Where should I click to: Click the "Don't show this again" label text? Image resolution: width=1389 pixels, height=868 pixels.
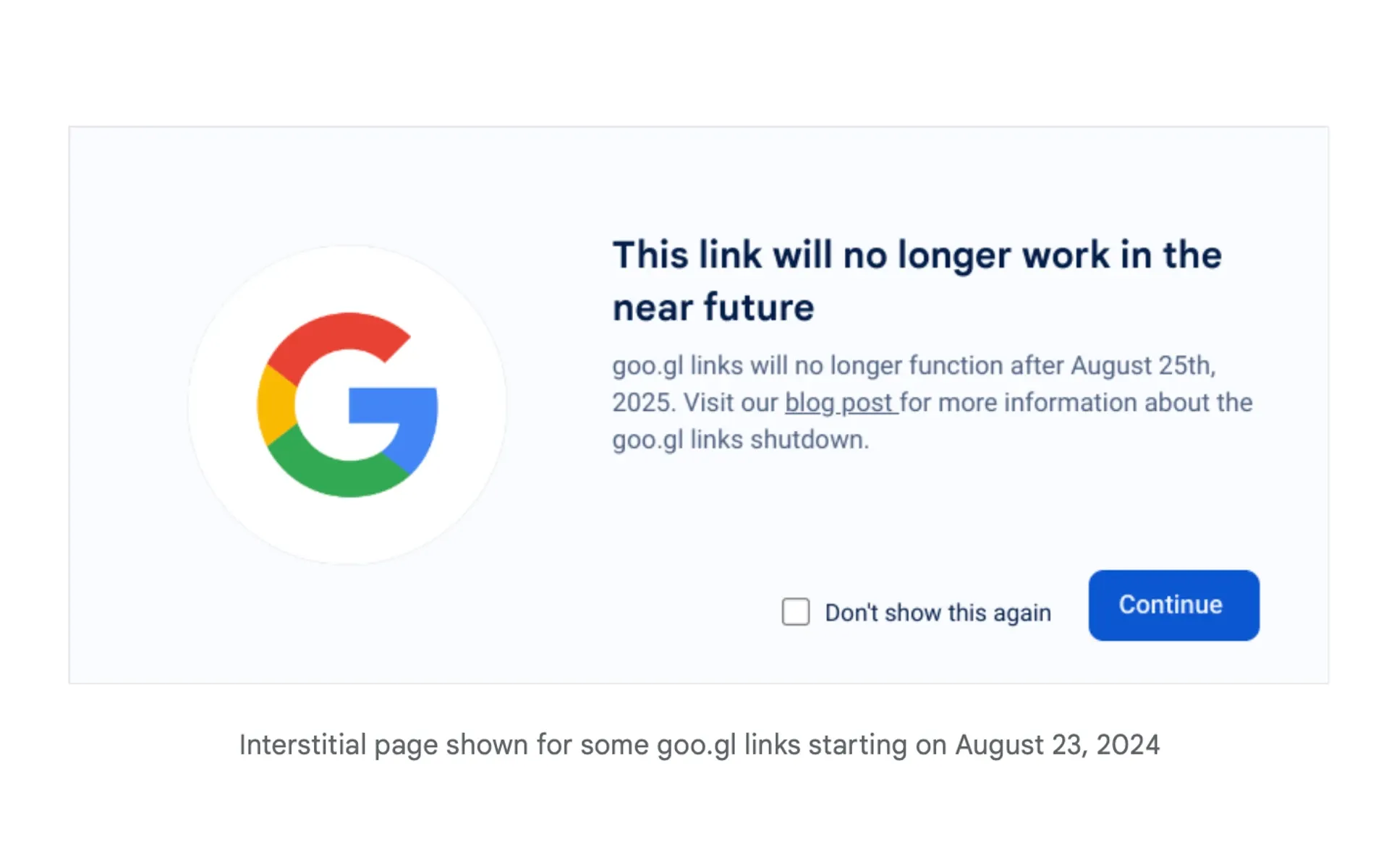[938, 613]
